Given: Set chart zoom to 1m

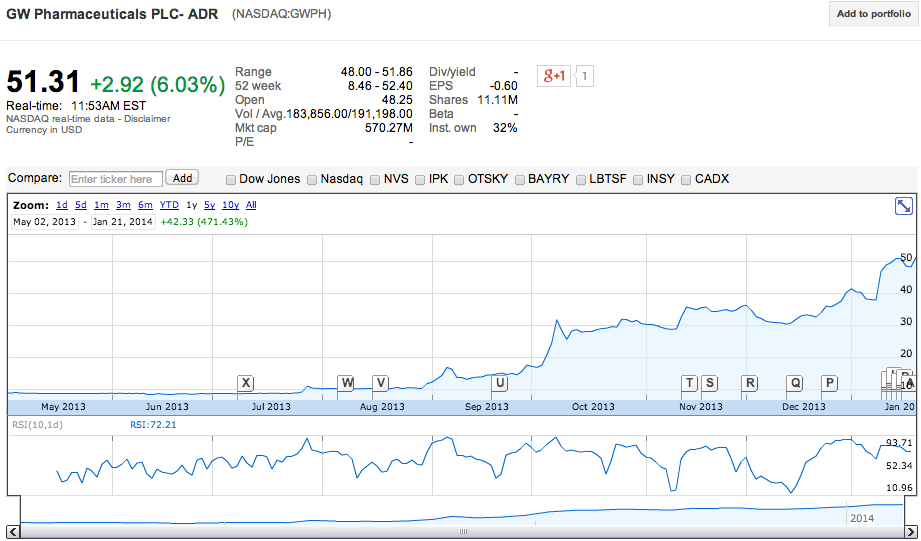Looking at the screenshot, I should pos(102,205).
